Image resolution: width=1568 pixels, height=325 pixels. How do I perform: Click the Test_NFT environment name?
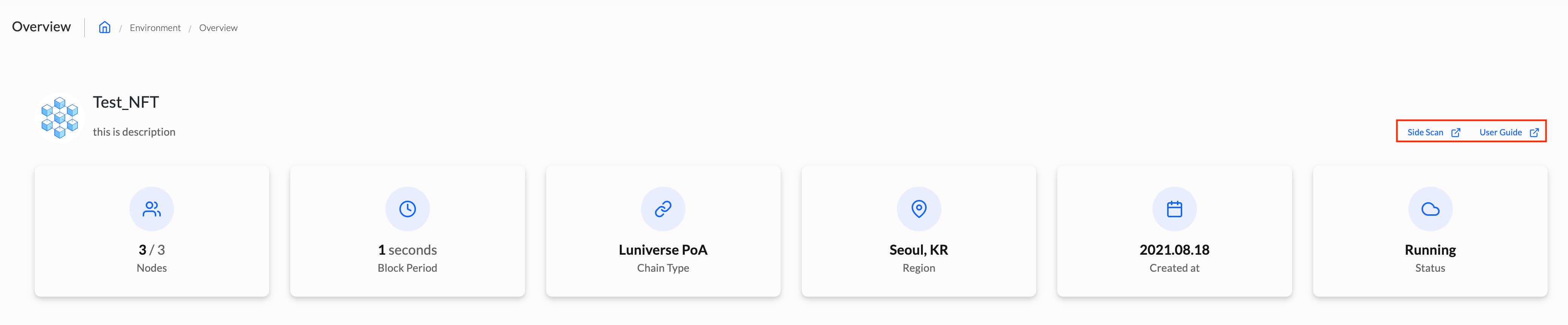pos(126,102)
